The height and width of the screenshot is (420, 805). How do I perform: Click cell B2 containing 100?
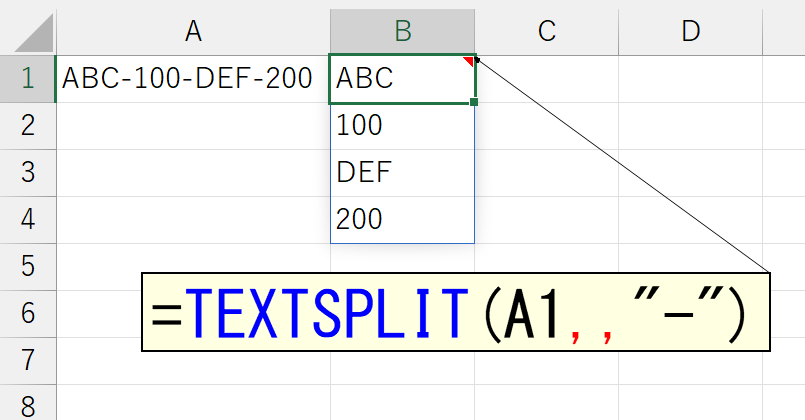[402, 126]
